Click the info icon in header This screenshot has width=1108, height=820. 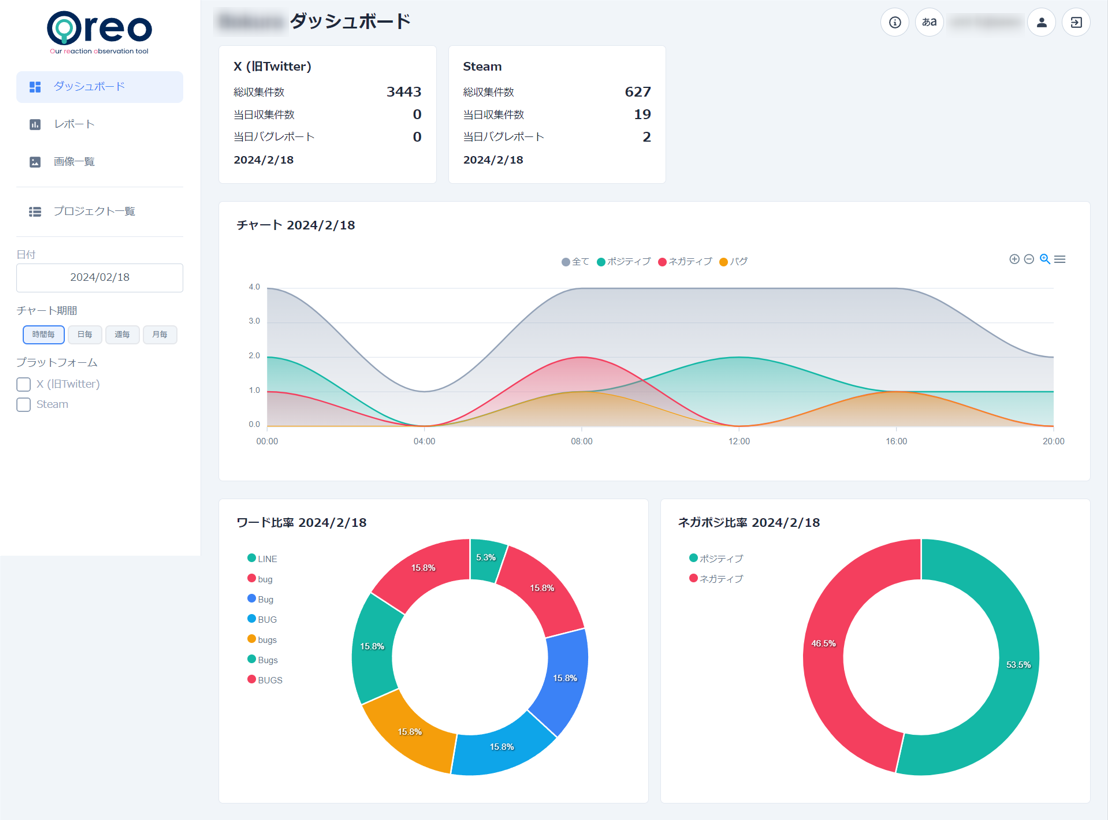[x=894, y=22]
